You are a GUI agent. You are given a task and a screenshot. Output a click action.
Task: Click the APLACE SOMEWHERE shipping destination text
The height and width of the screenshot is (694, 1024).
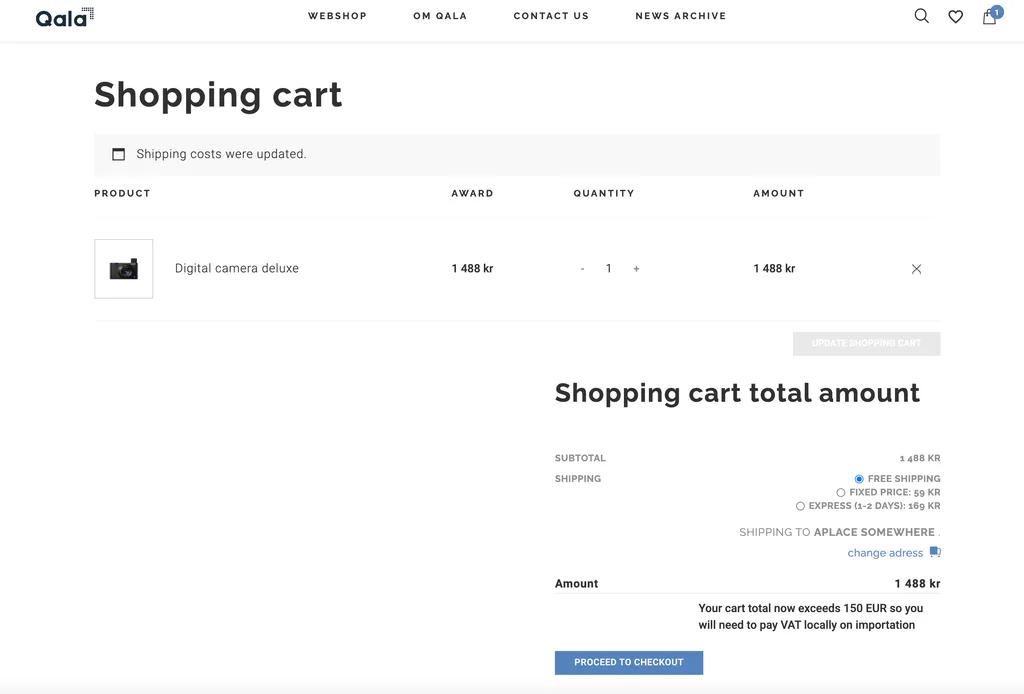874,532
